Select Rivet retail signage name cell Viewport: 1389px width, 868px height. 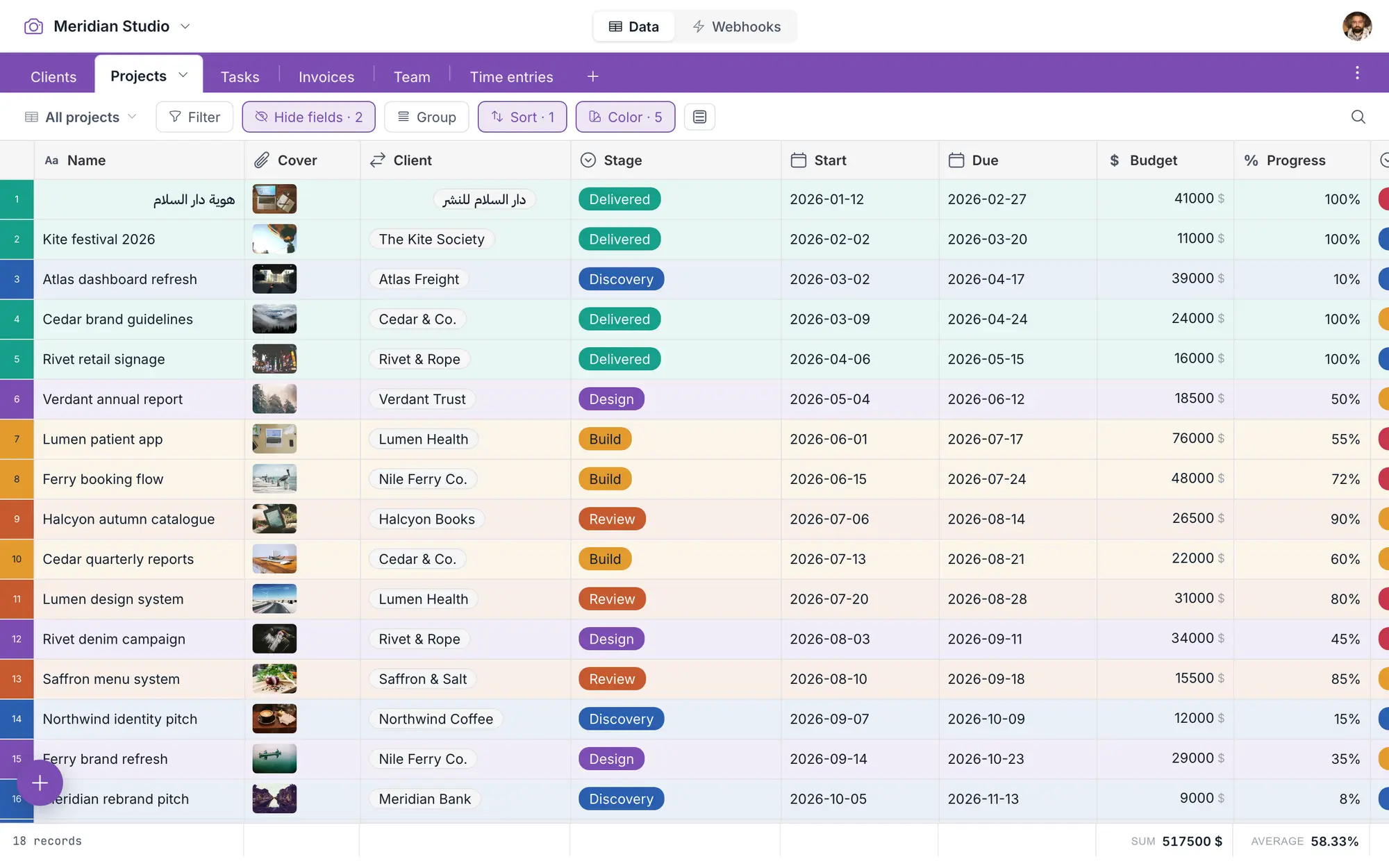[139, 359]
